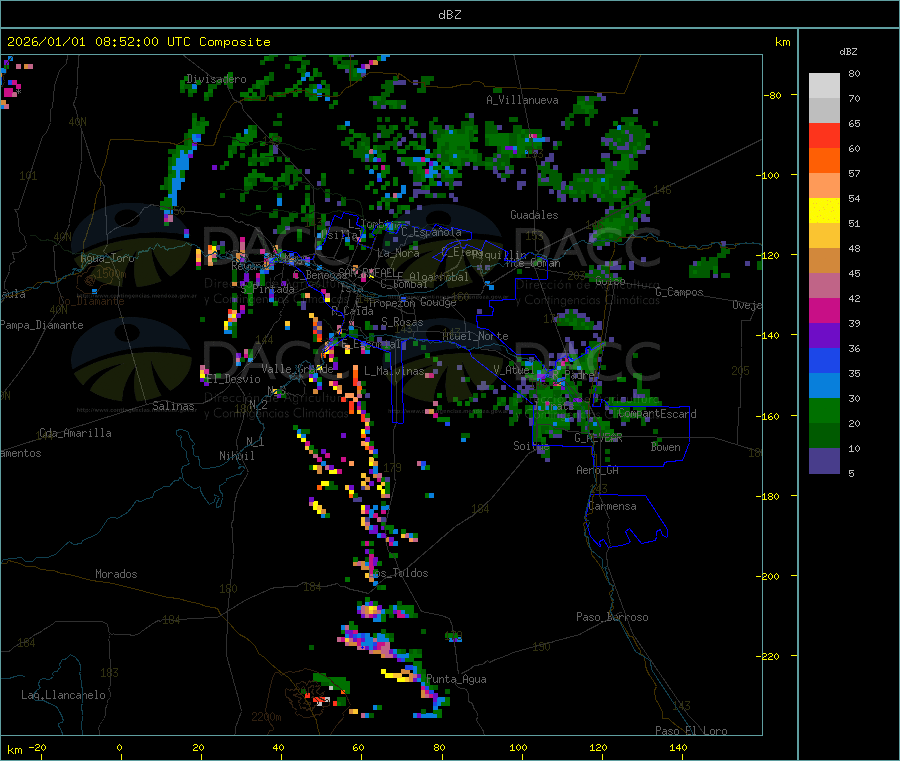900x761 pixels.
Task: Click the Morados location label
Action: 117,574
